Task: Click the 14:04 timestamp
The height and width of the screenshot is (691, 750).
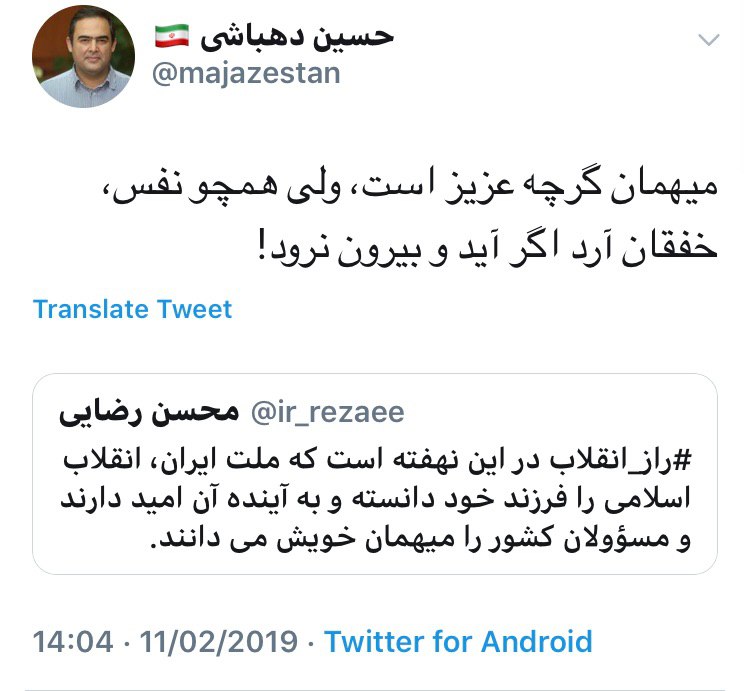Action: 72,642
